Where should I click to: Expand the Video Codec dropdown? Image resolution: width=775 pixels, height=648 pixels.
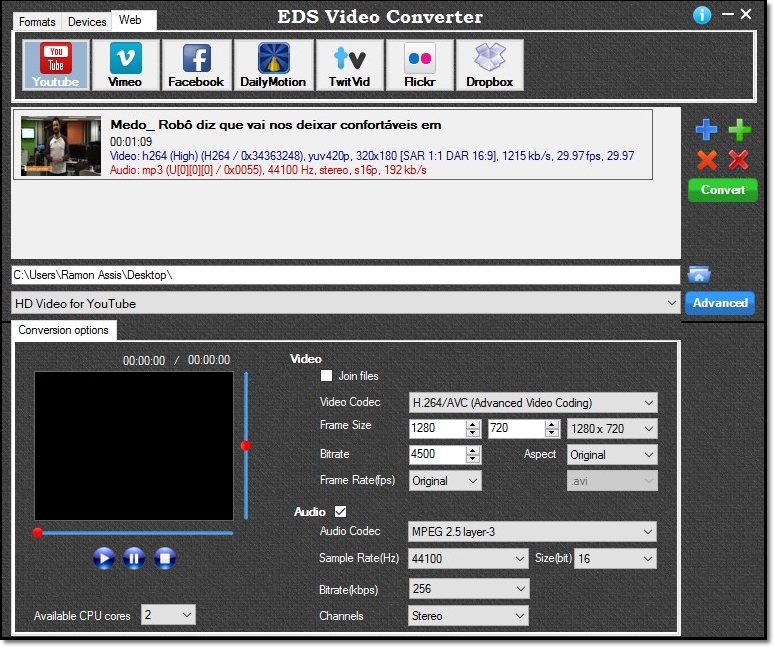click(533, 403)
